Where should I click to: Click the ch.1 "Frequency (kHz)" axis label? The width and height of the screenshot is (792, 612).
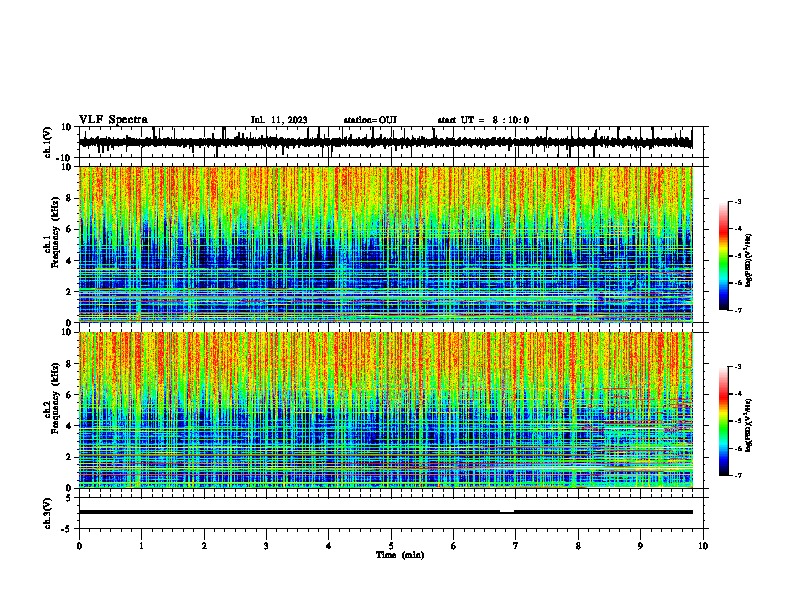tap(55, 233)
